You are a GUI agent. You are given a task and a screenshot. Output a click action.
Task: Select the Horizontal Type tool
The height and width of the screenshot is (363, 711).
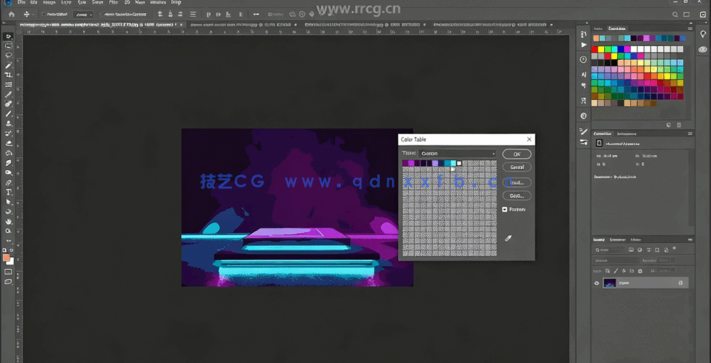point(8,192)
